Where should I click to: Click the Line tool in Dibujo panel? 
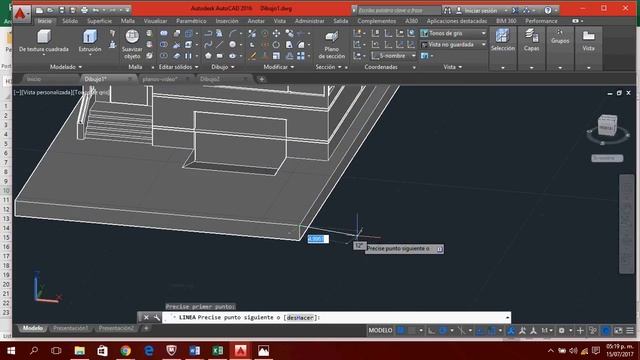[x=220, y=44]
